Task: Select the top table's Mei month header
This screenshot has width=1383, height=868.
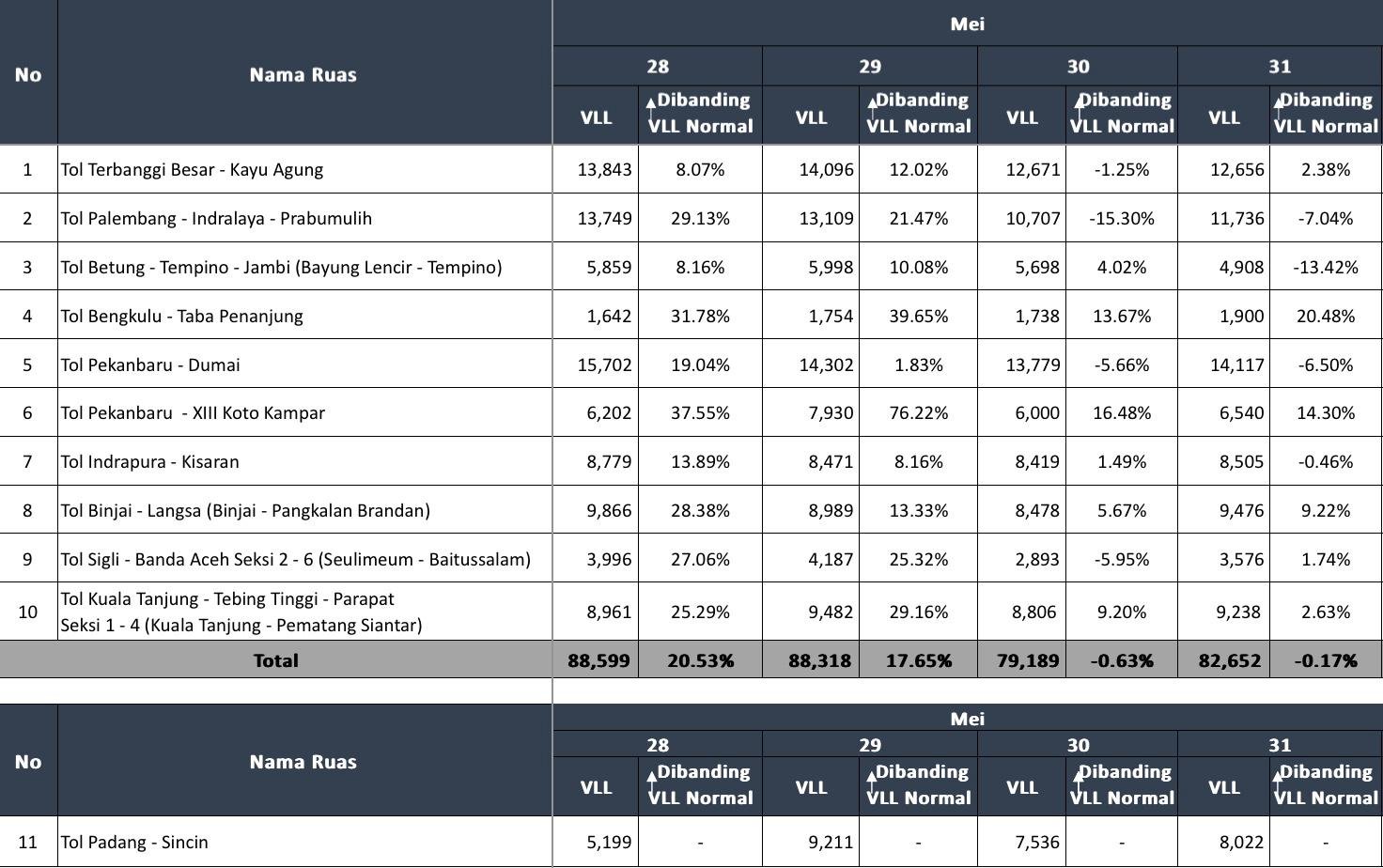Action: pyautogui.click(x=967, y=24)
